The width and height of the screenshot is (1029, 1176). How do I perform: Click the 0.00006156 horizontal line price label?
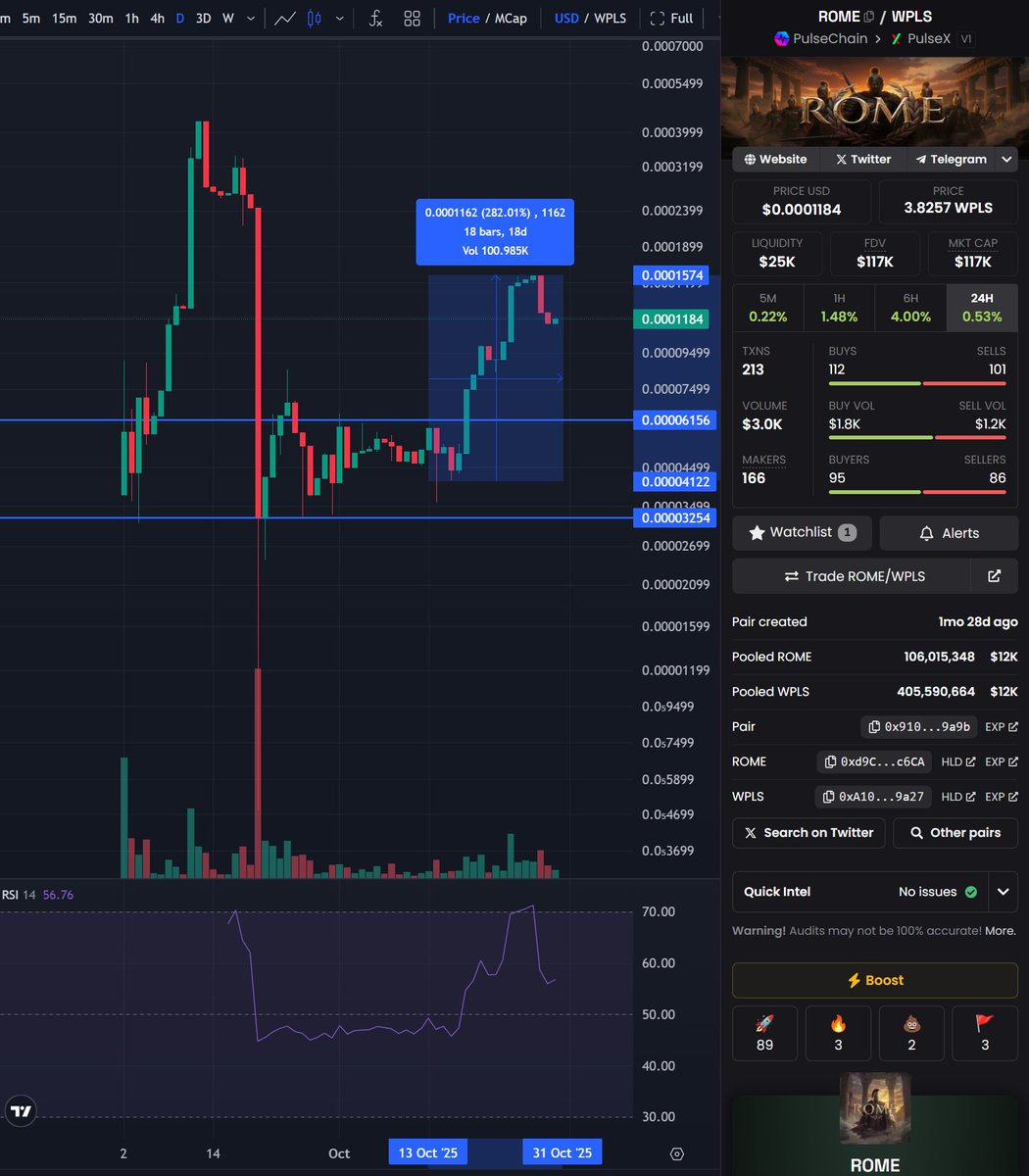675,420
